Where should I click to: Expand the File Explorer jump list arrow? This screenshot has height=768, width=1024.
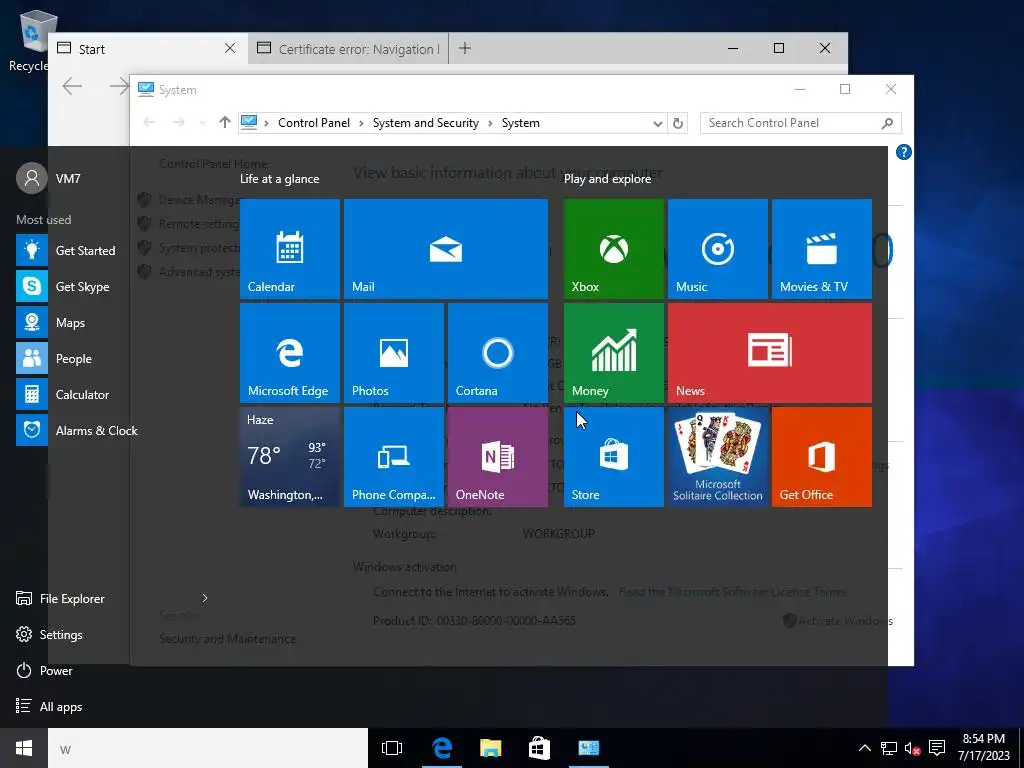[x=204, y=598]
